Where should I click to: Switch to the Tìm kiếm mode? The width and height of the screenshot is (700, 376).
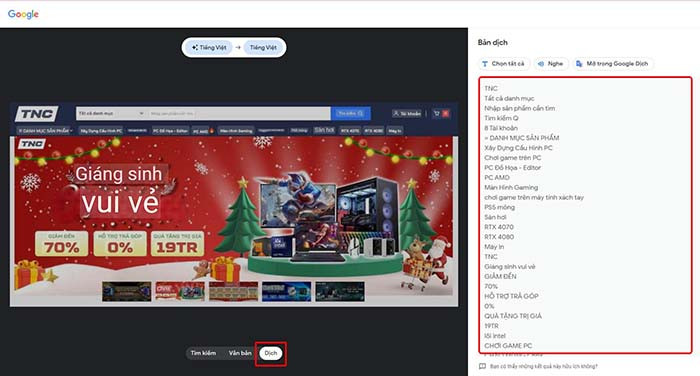[203, 353]
